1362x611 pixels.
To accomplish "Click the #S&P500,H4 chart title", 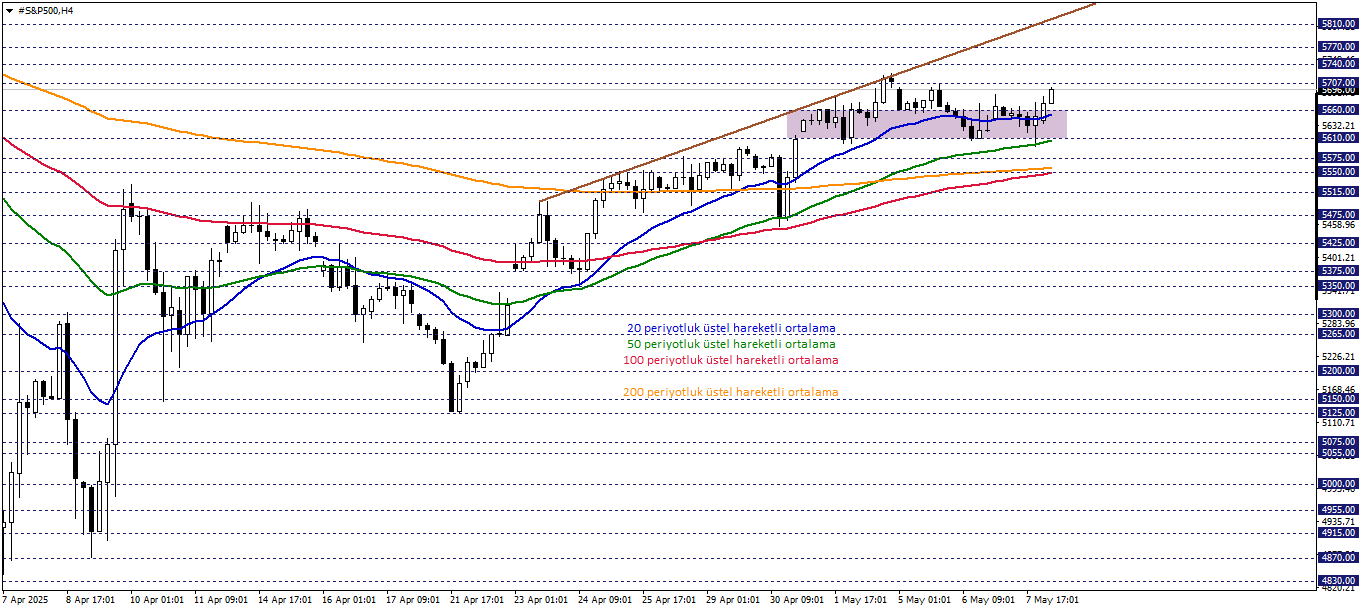I will [46, 10].
